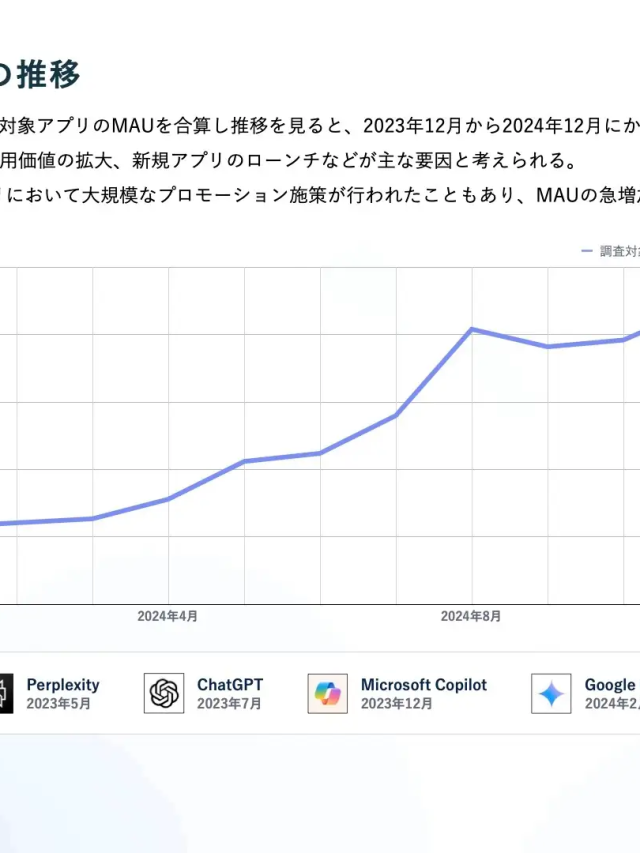
Task: Click ChatGPT's 2023年7月 launch date
Action: (229, 704)
